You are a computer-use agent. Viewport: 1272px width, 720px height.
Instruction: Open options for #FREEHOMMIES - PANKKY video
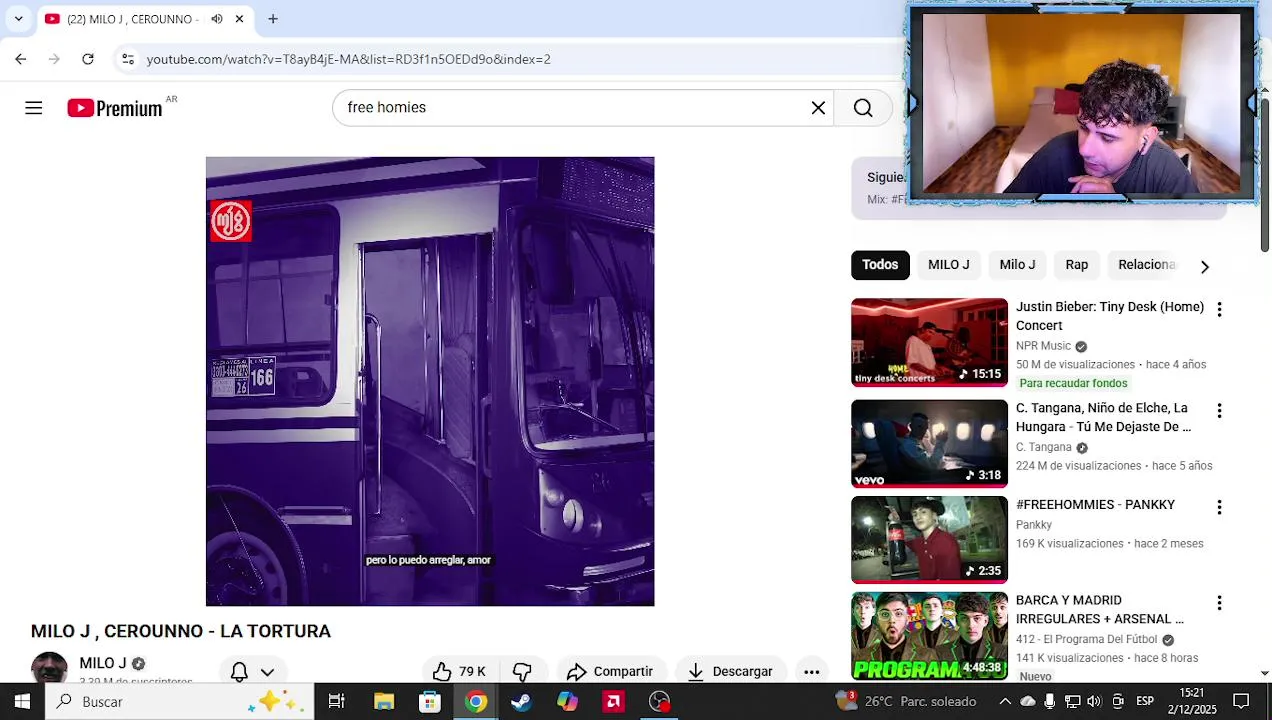(1219, 508)
